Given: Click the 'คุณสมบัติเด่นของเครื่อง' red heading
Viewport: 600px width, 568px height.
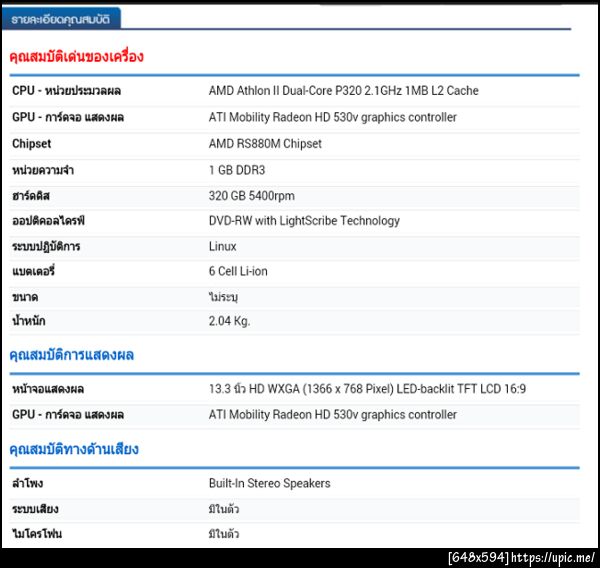Looking at the screenshot, I should pyautogui.click(x=77, y=57).
